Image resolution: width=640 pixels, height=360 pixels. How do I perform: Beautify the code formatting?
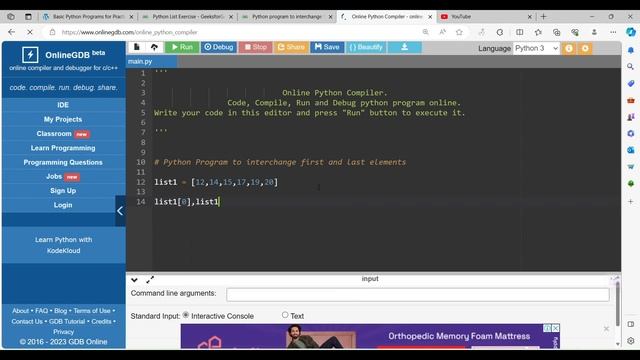point(366,47)
